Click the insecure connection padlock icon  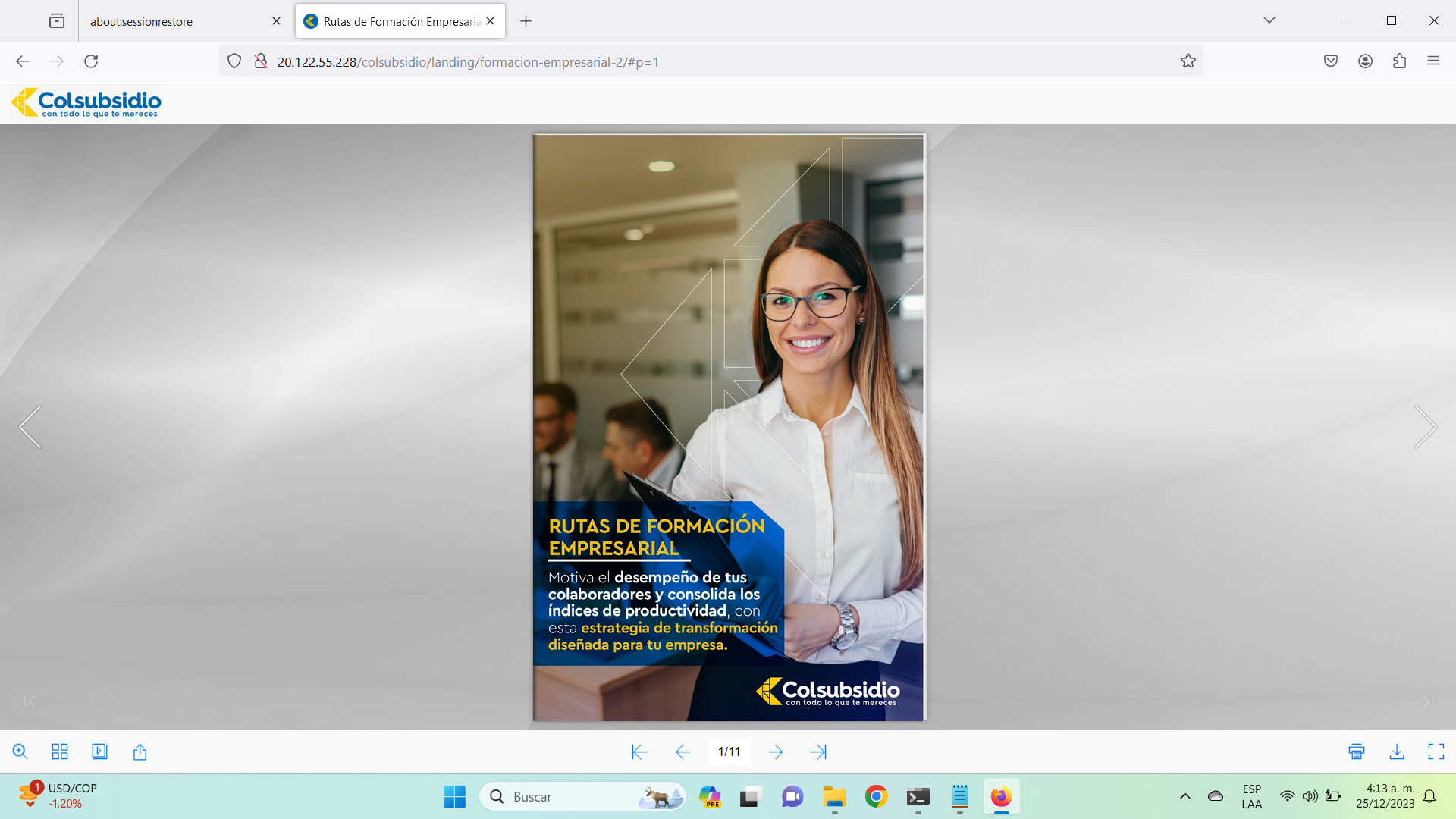(261, 61)
